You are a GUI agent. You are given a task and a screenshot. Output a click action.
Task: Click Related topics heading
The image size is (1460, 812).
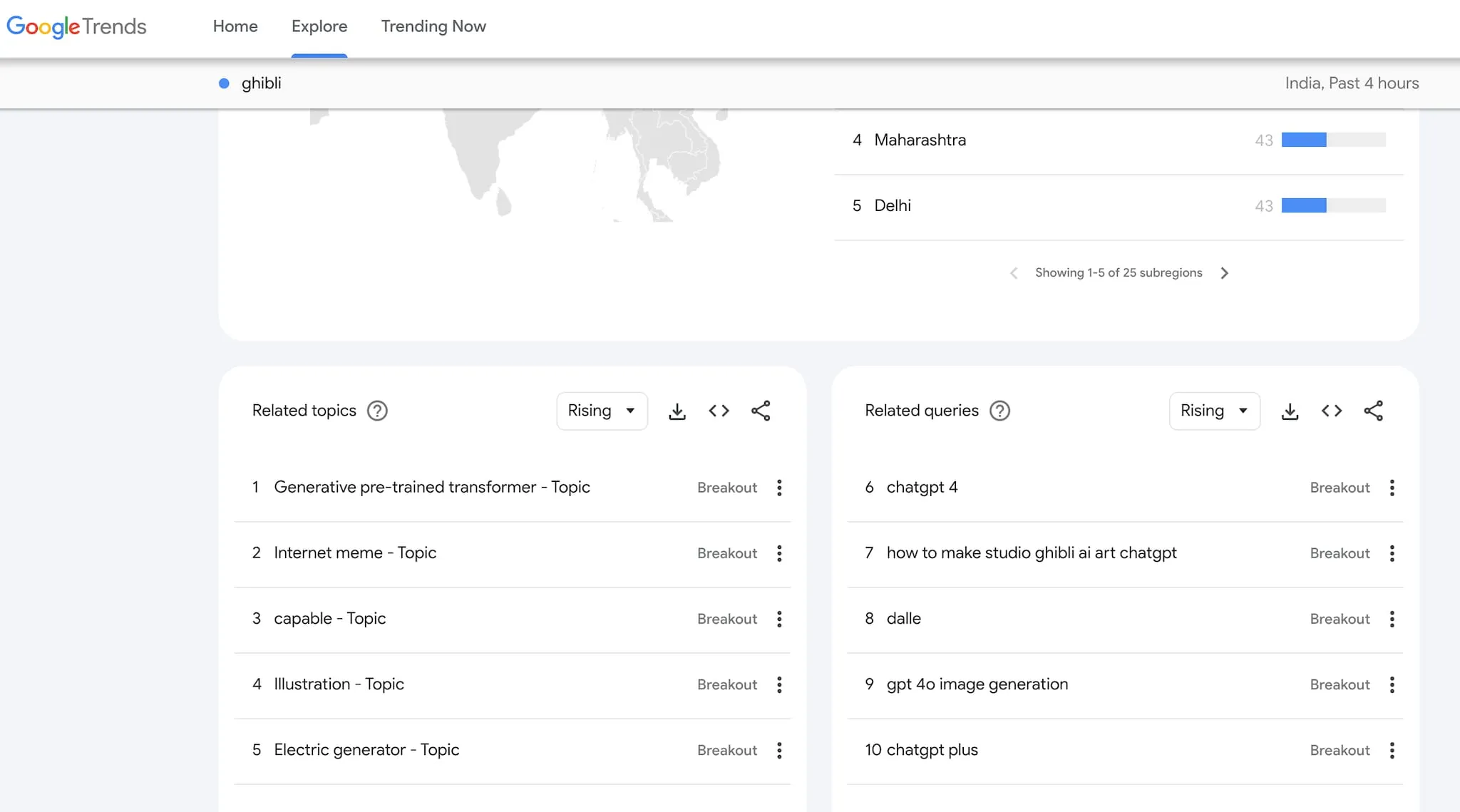304,411
